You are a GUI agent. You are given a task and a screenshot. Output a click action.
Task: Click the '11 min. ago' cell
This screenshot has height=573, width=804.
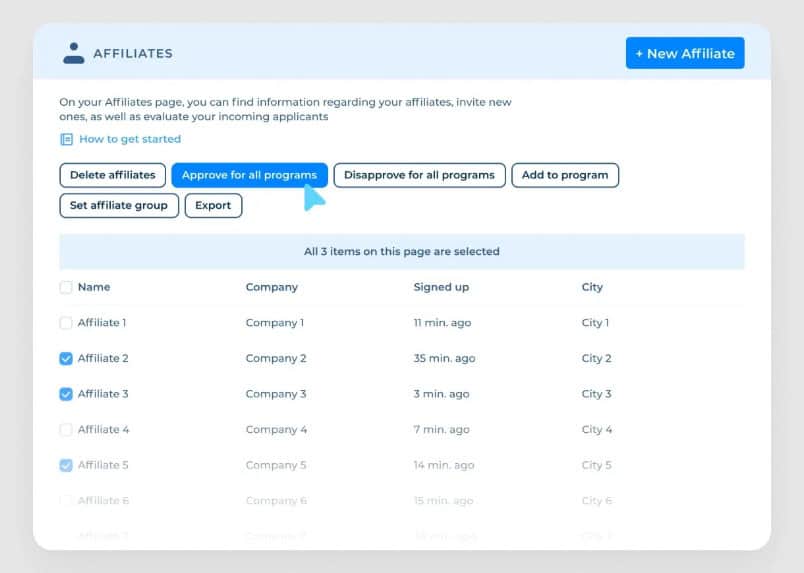442,323
